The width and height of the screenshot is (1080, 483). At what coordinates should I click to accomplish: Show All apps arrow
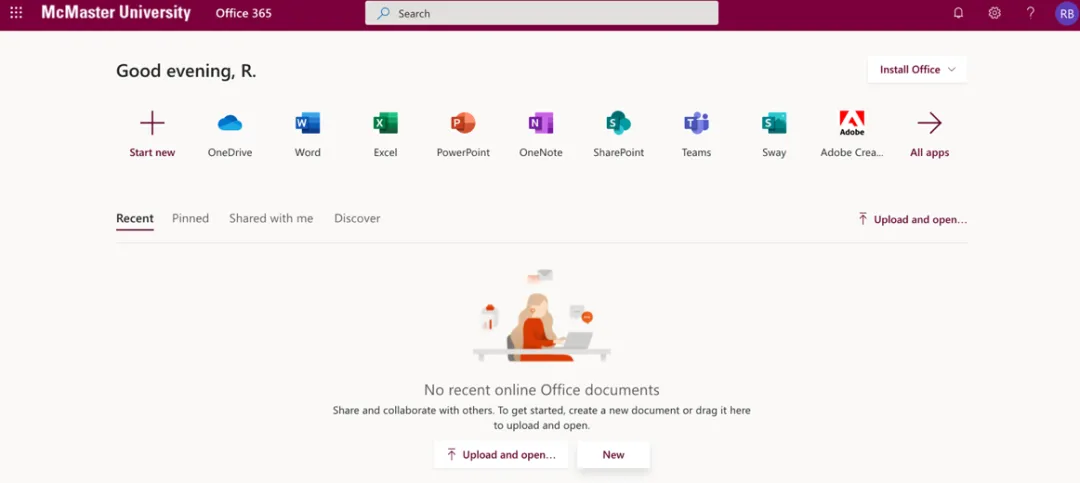pos(929,123)
